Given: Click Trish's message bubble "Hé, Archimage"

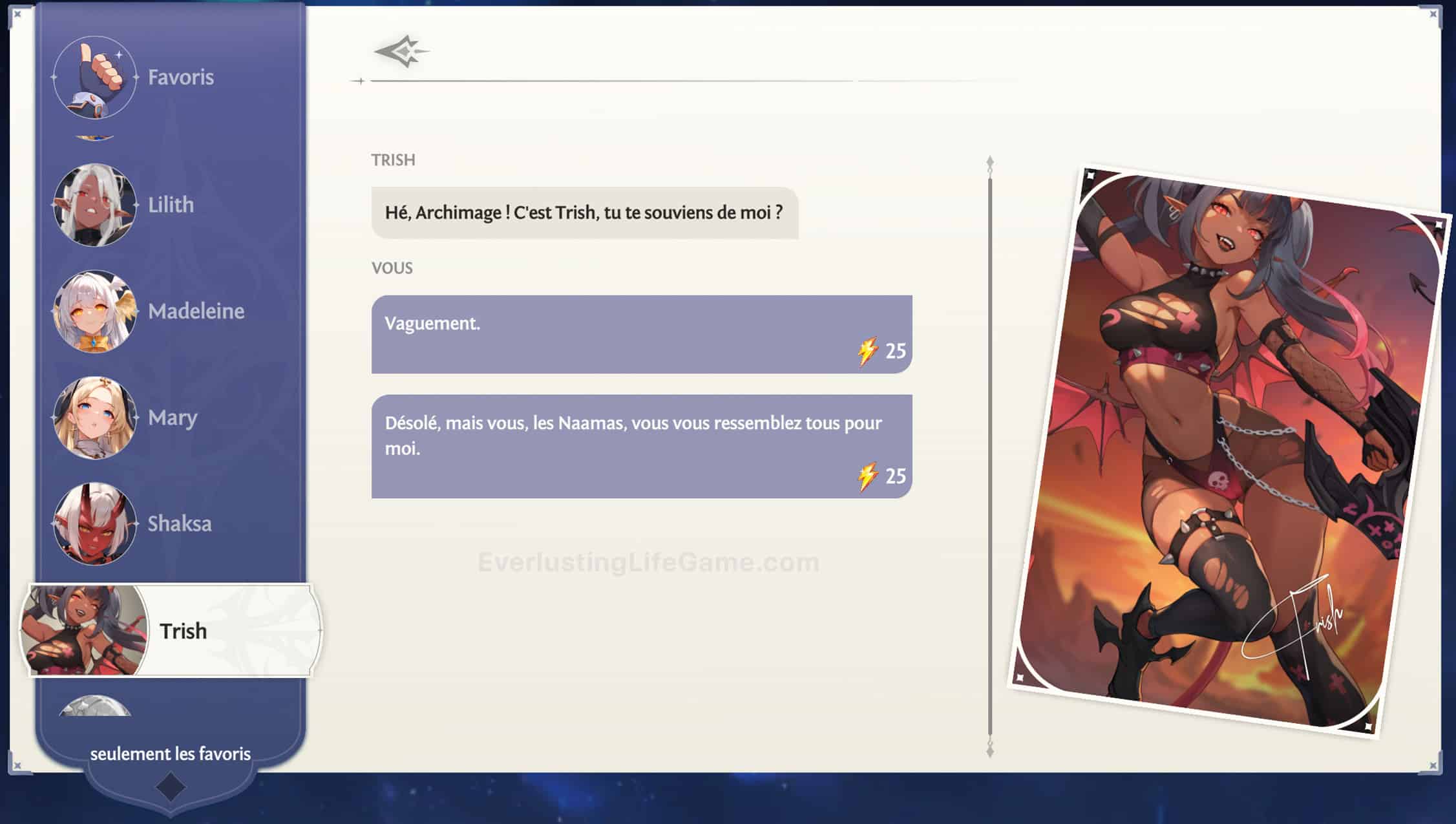Looking at the screenshot, I should [584, 213].
